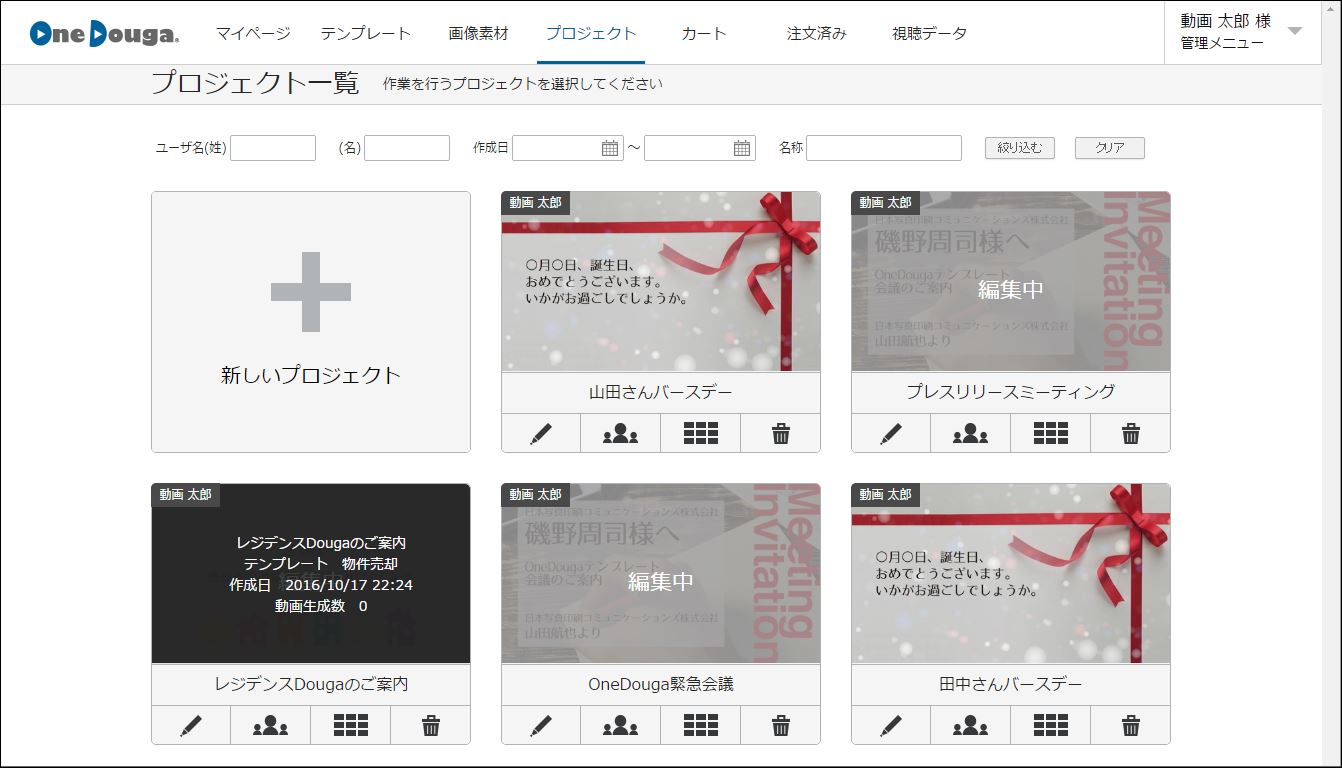The height and width of the screenshot is (768, 1342).
Task: Click the 絞り込む filter button
Action: 1020,148
